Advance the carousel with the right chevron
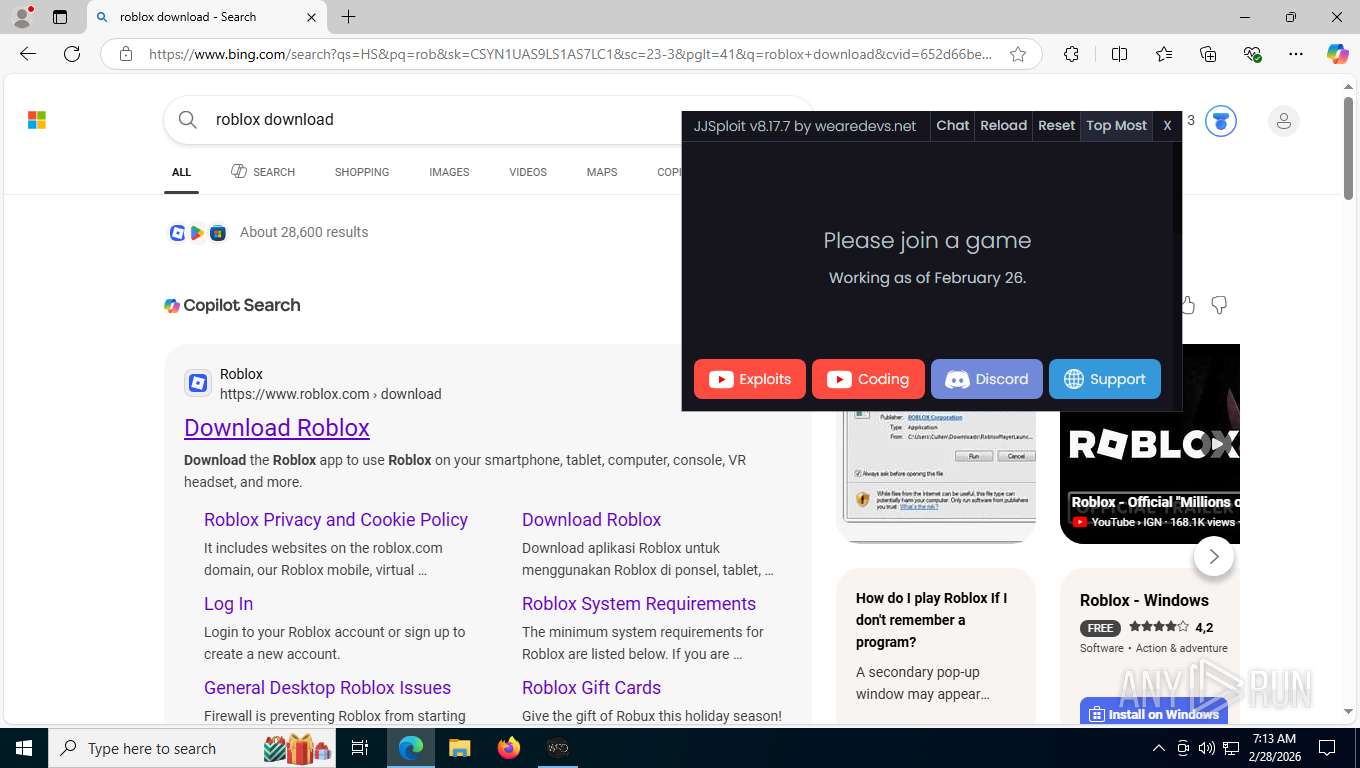 pyautogui.click(x=1213, y=556)
